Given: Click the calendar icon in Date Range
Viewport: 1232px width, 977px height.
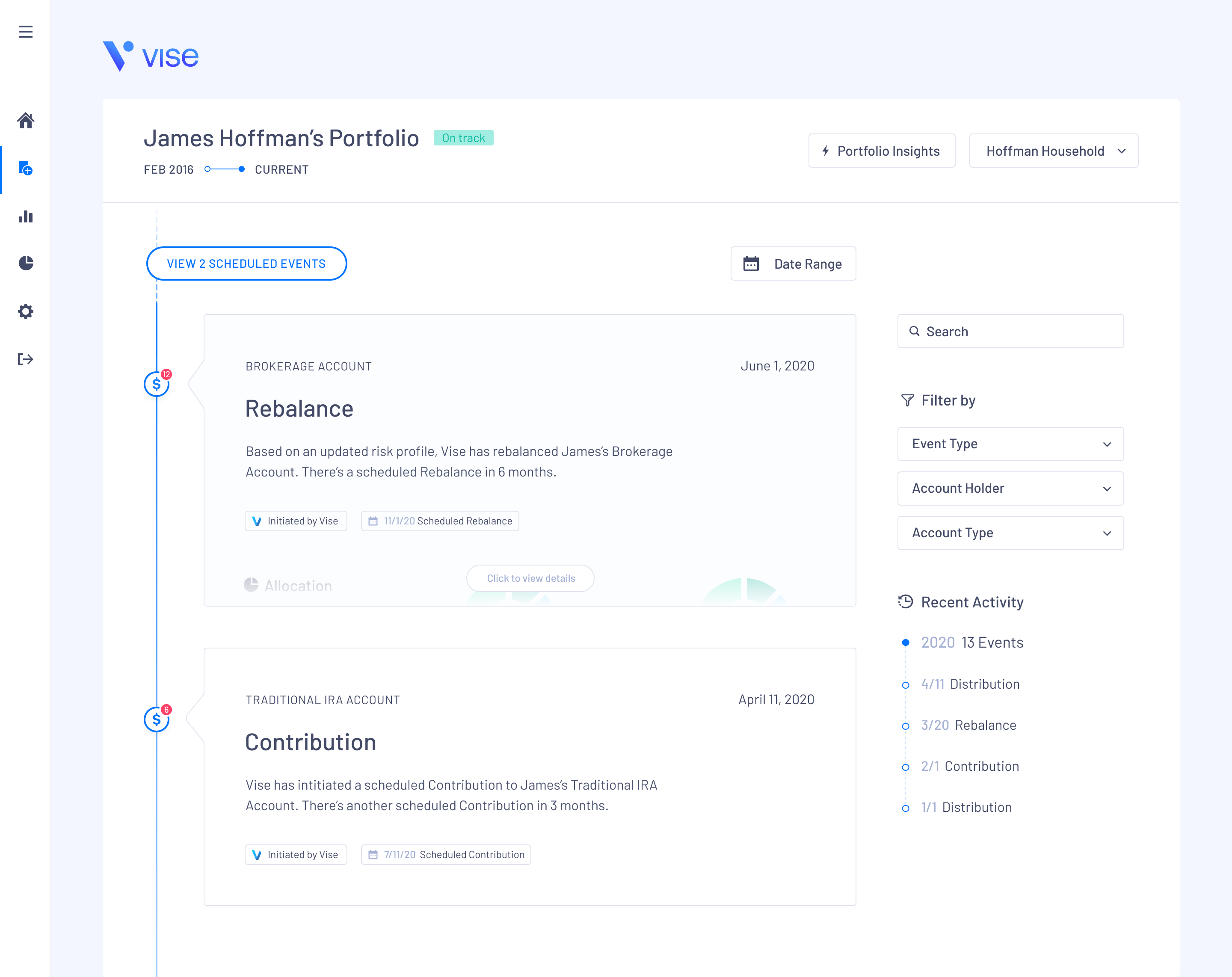Looking at the screenshot, I should pyautogui.click(x=751, y=263).
